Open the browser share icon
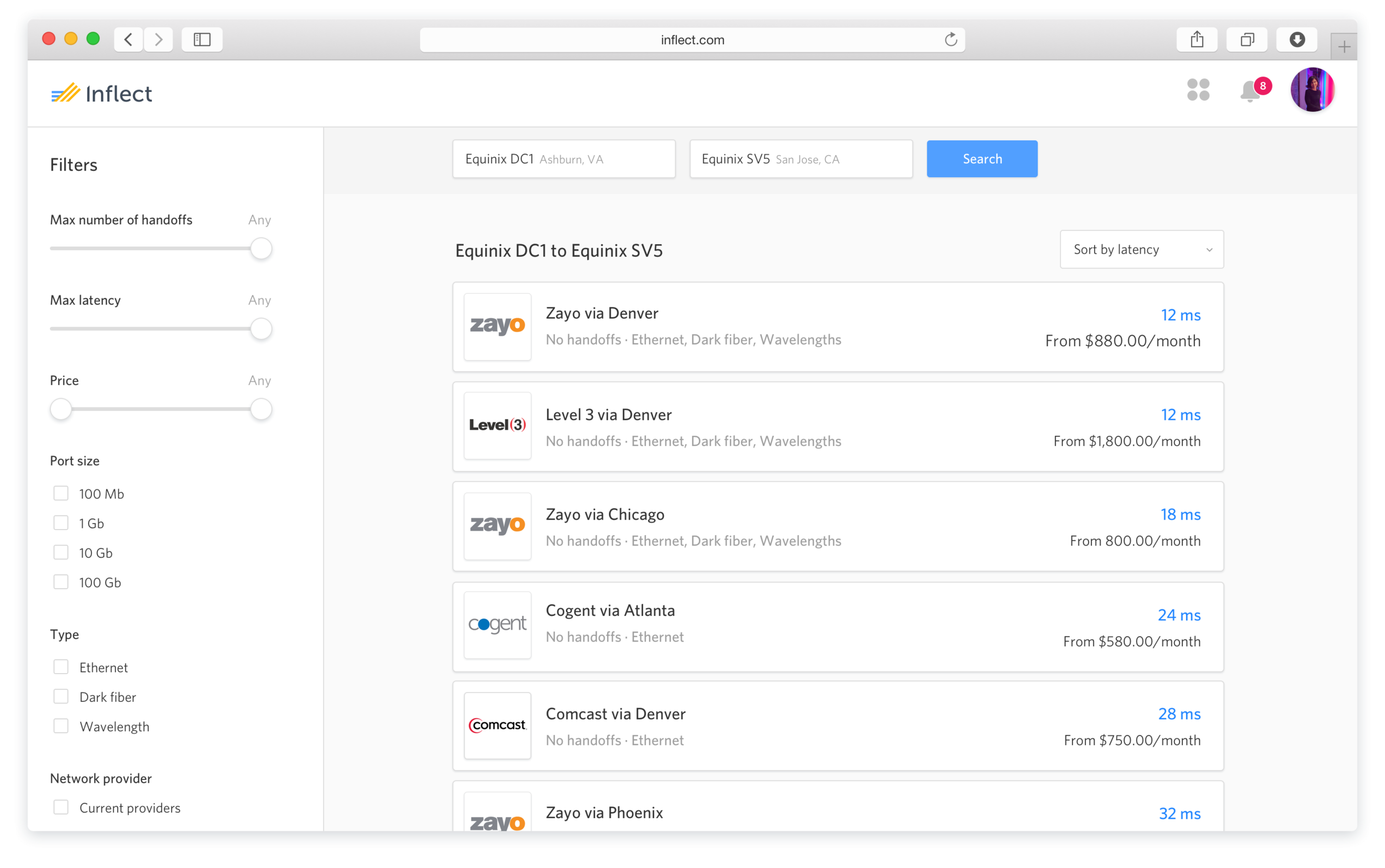Viewport: 1385px width, 868px height. [x=1197, y=39]
